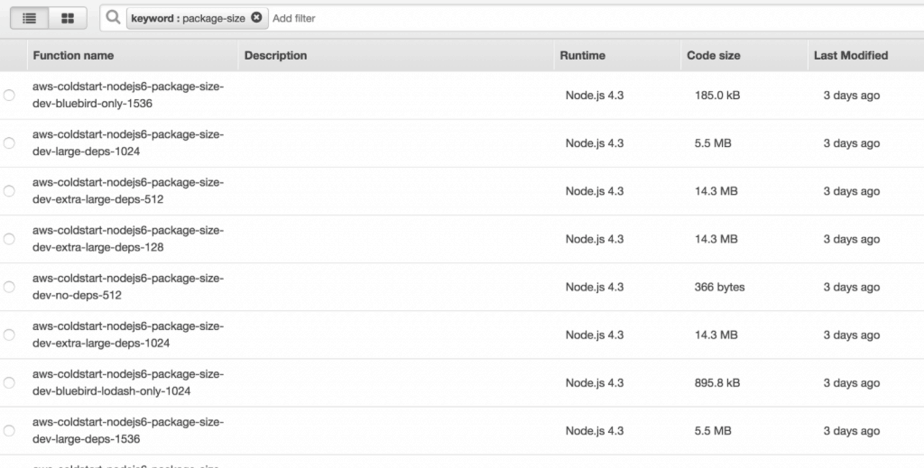The height and width of the screenshot is (468, 924).
Task: Click the search magnifier icon
Action: pyautogui.click(x=114, y=18)
